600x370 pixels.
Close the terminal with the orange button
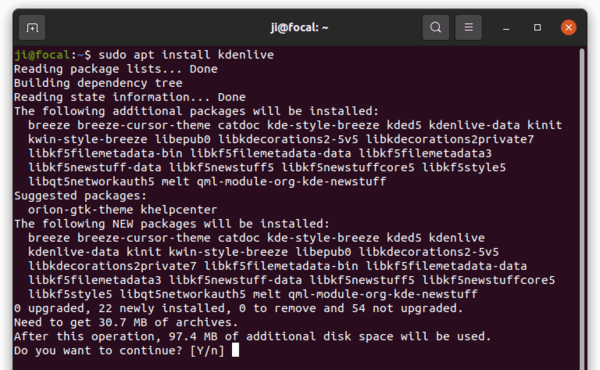[569, 28]
